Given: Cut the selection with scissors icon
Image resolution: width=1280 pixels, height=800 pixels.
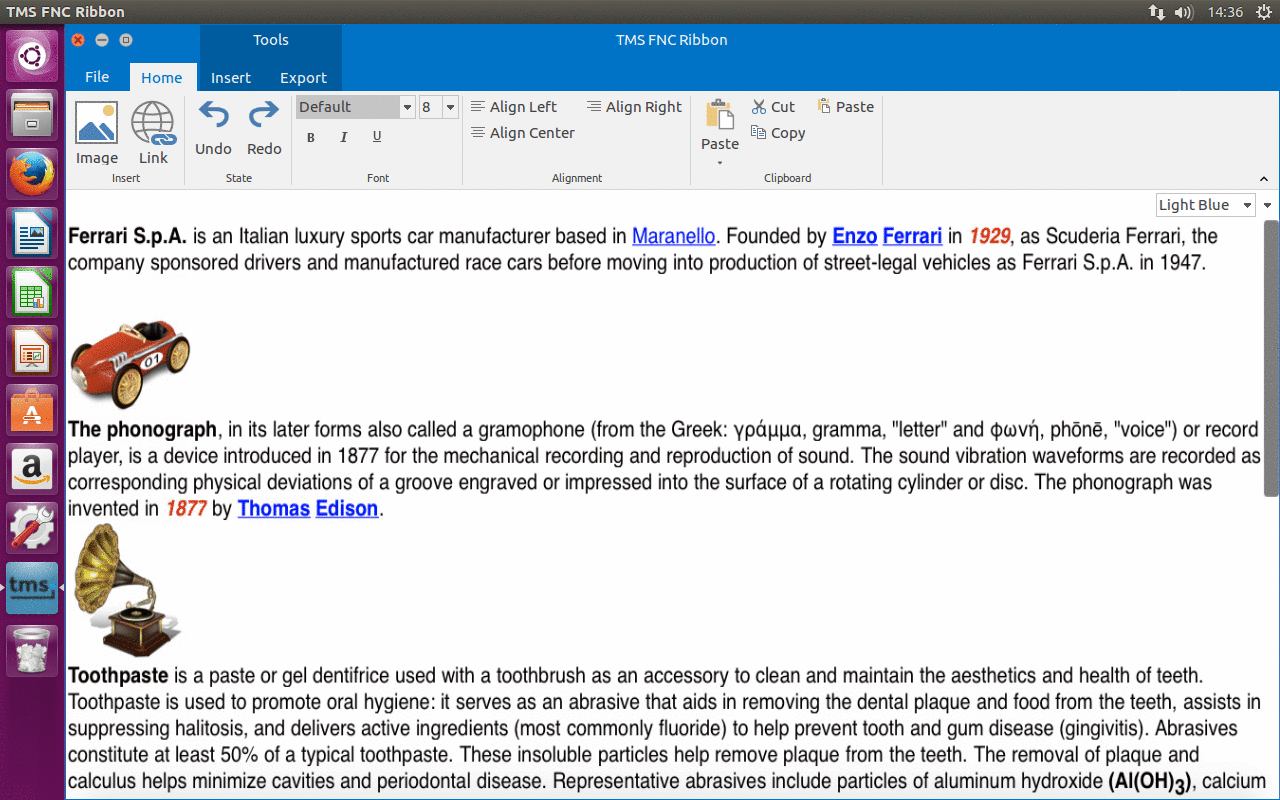Looking at the screenshot, I should point(773,107).
